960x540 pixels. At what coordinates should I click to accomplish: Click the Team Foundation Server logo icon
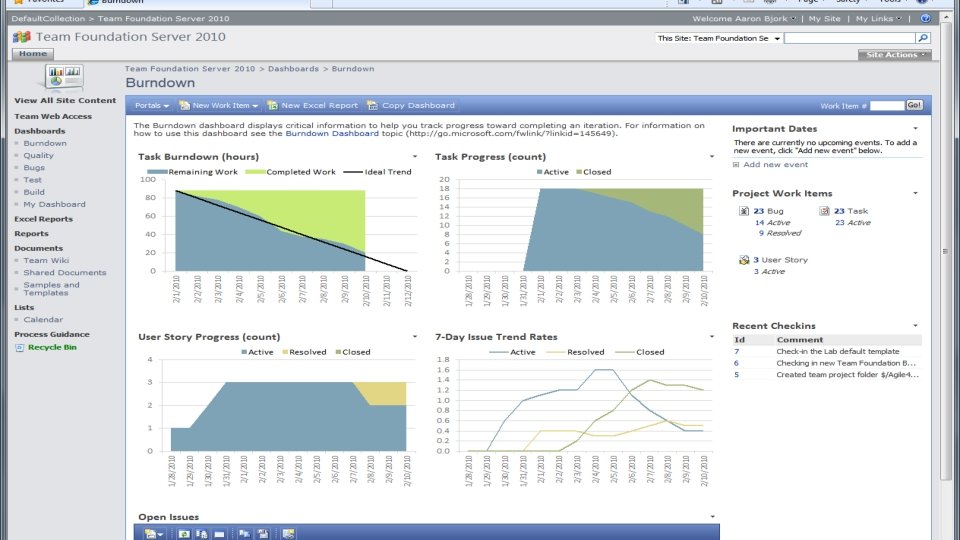(x=22, y=37)
